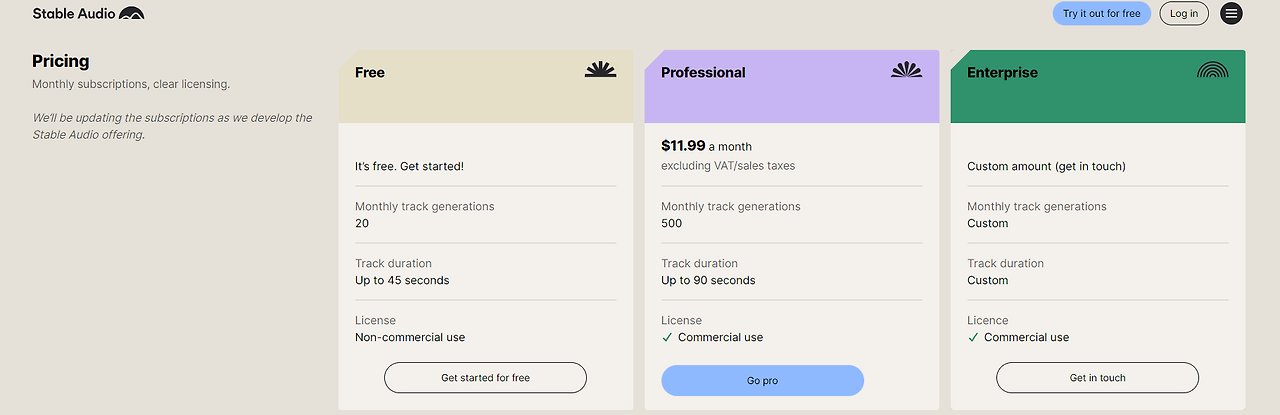Open the hamburger menu icon

click(x=1231, y=14)
